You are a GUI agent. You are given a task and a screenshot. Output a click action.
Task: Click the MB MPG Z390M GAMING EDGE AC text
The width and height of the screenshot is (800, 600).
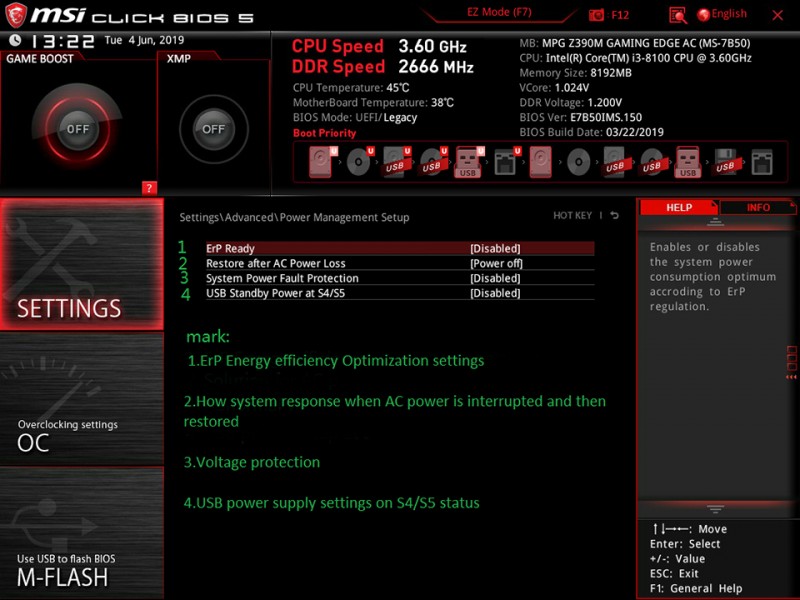tap(635, 43)
